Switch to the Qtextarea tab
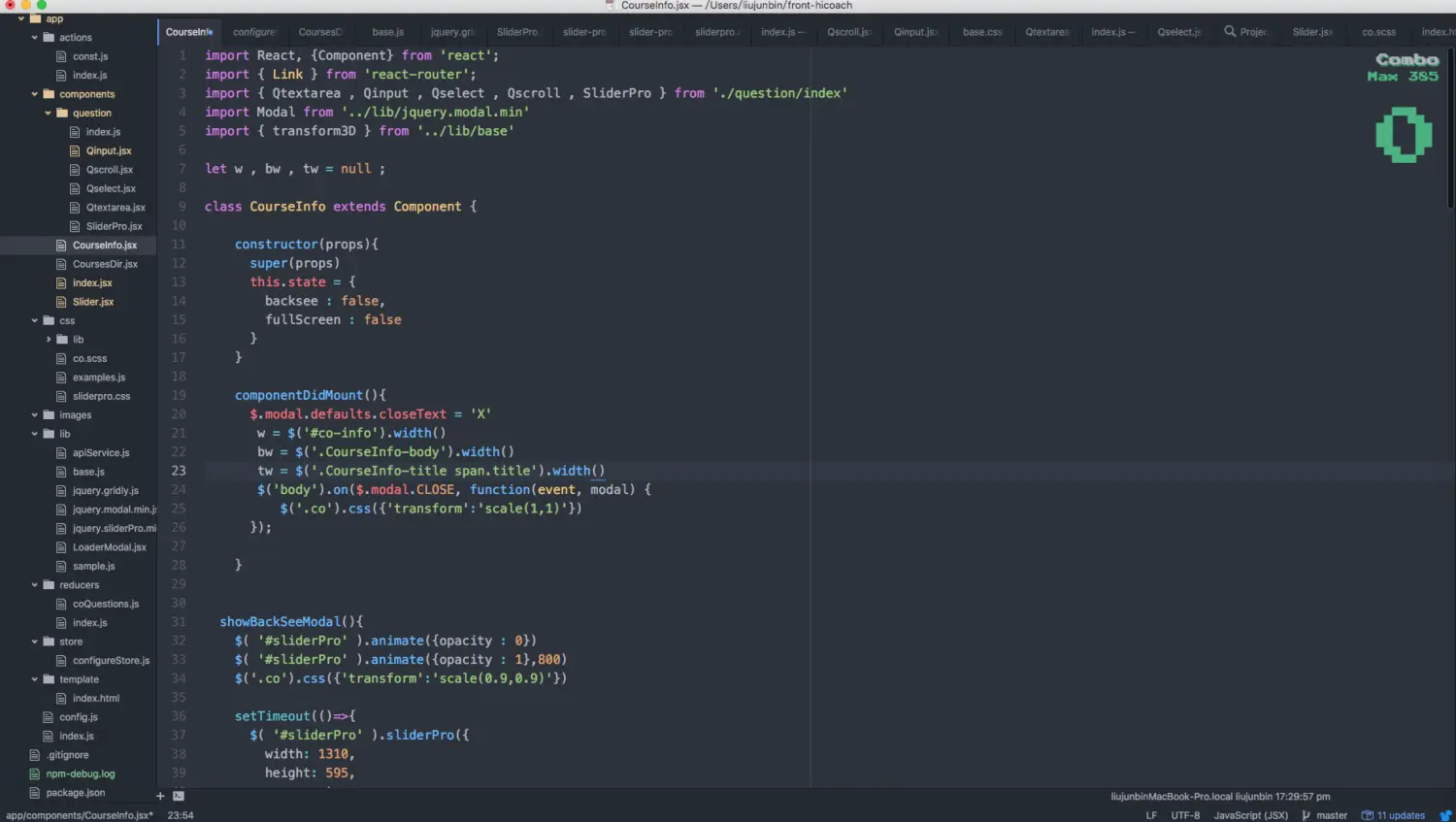1456x822 pixels. pyautogui.click(x=1047, y=32)
